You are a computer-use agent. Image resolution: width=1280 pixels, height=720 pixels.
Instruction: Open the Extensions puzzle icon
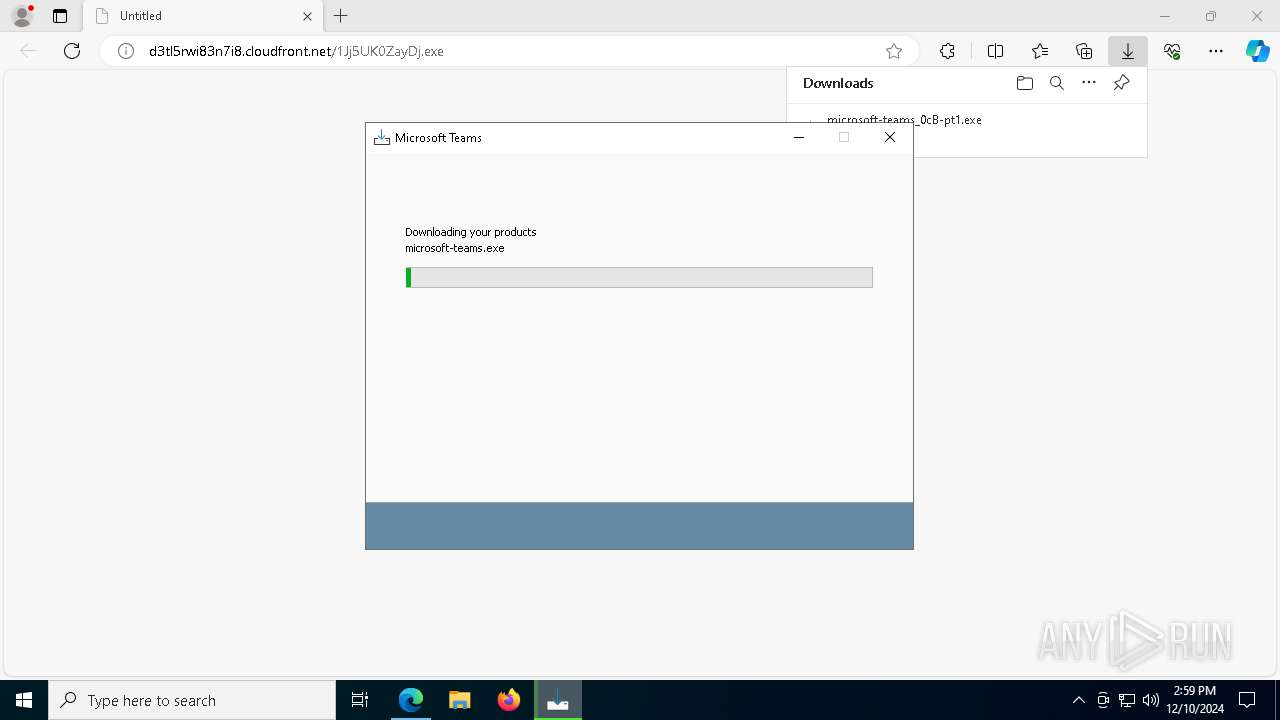pos(947,51)
